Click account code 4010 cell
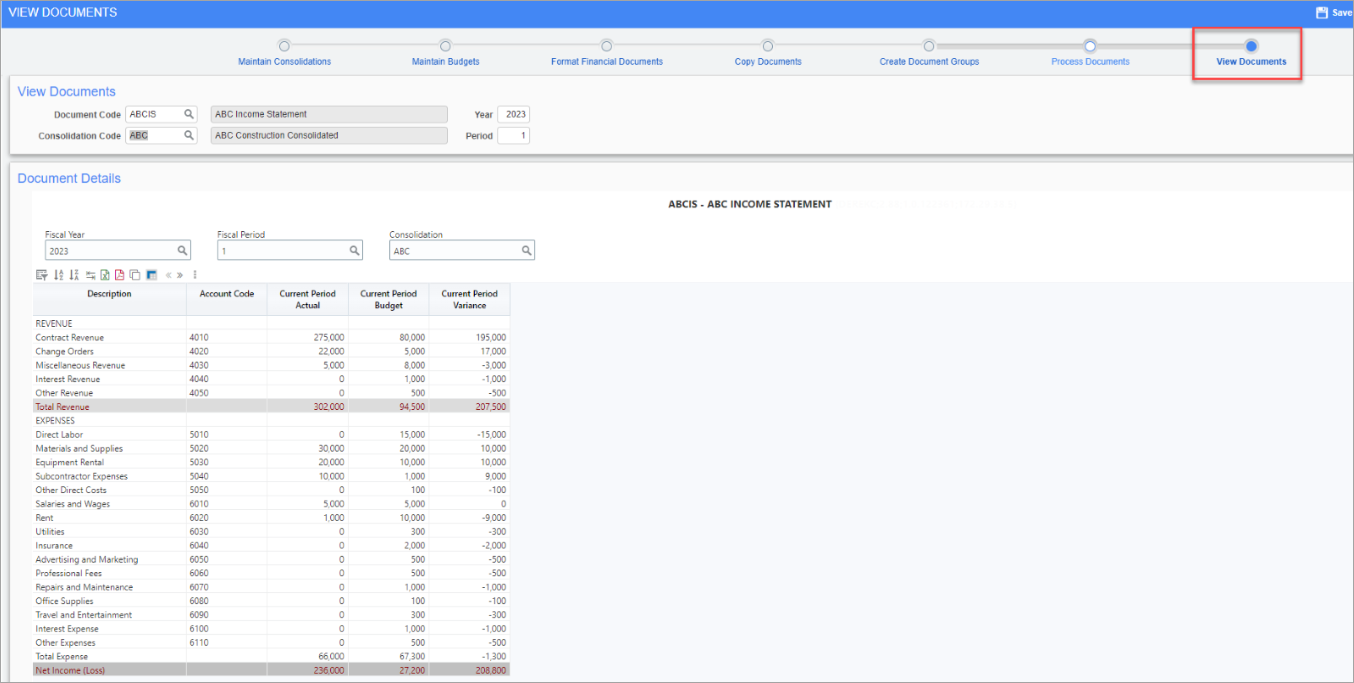Image resolution: width=1354 pixels, height=683 pixels. (x=227, y=338)
